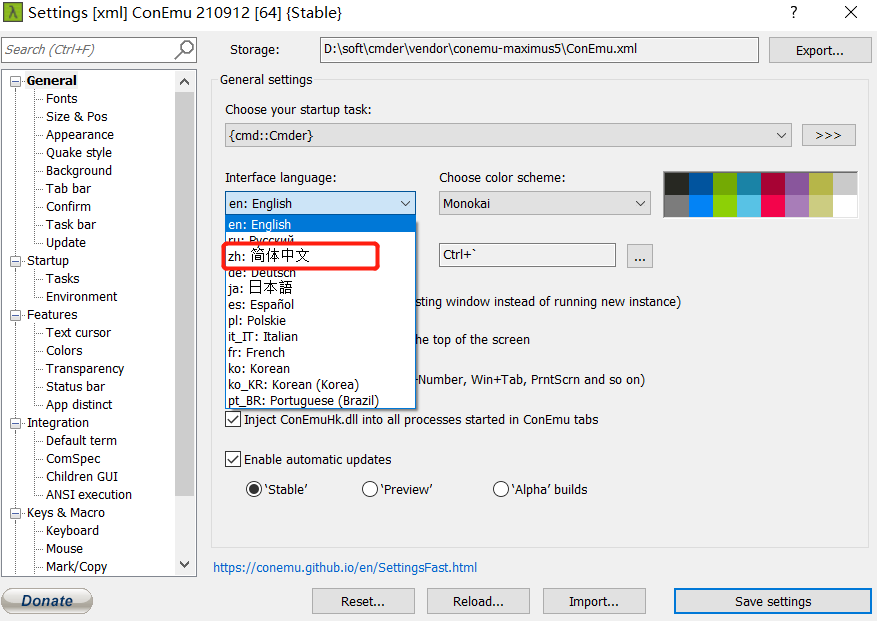Close the interface language dropdown arrow

tap(406, 204)
